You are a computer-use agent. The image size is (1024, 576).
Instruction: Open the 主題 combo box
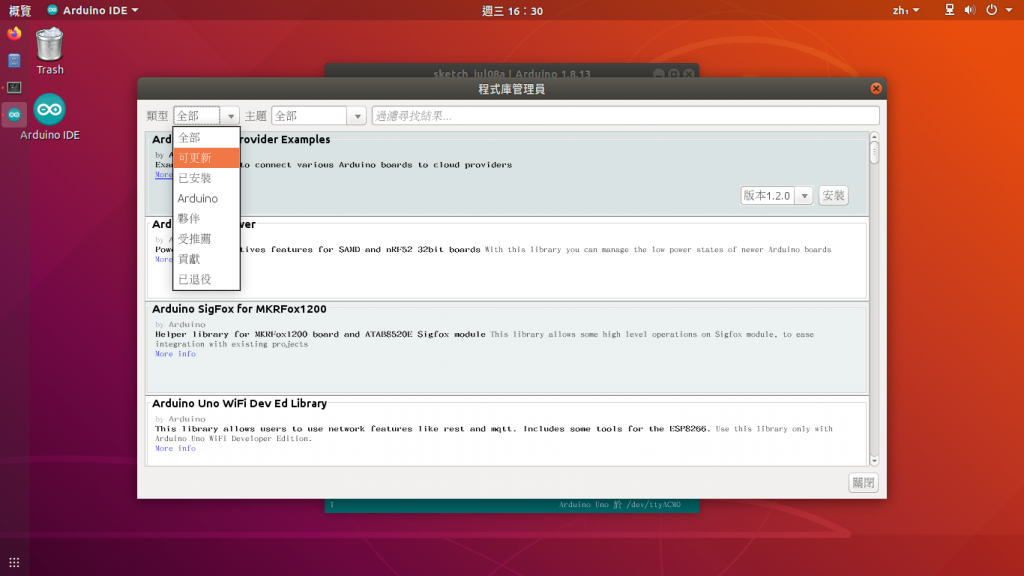pos(318,116)
